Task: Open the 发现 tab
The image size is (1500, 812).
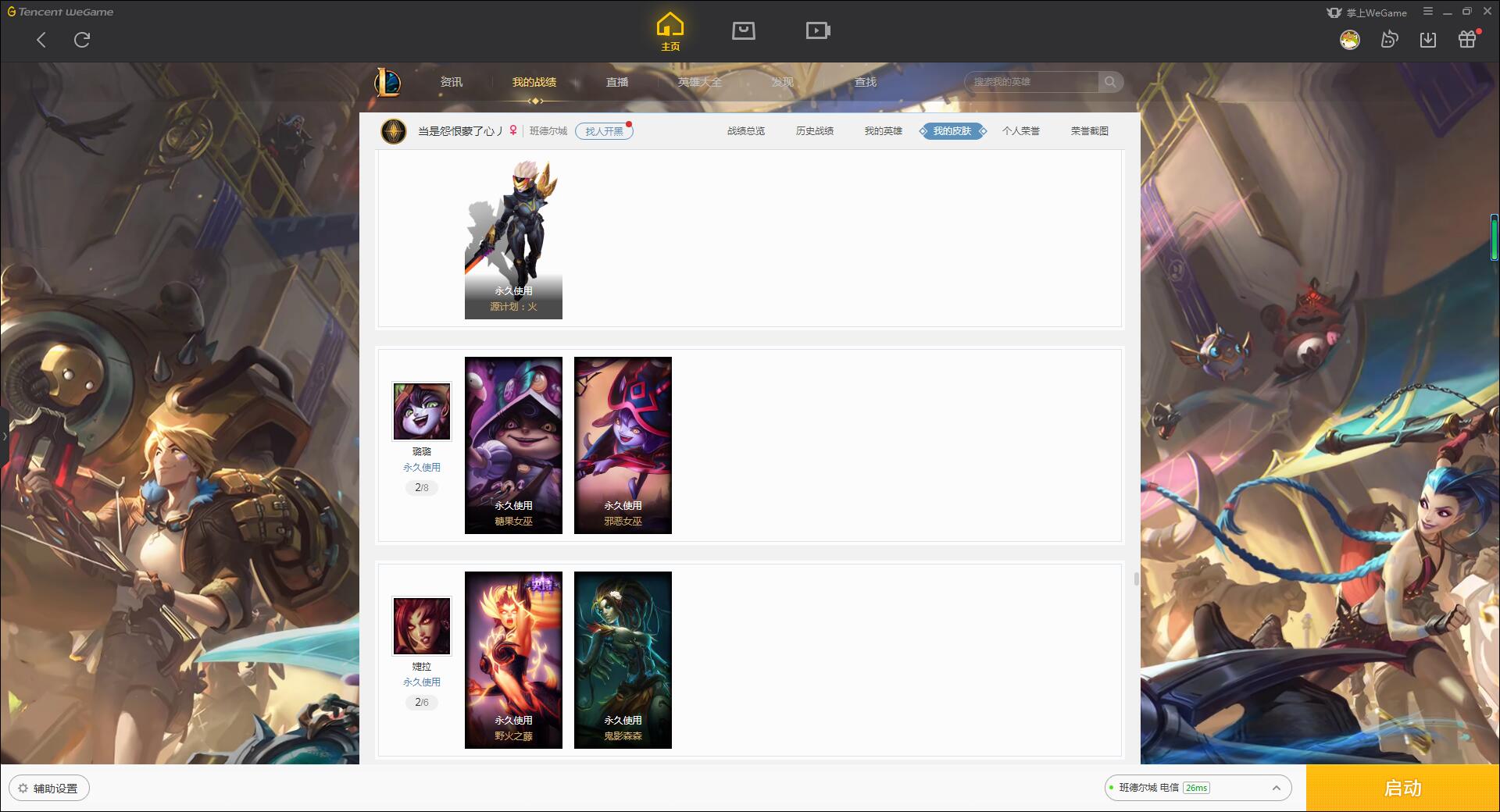Action: 783,82
